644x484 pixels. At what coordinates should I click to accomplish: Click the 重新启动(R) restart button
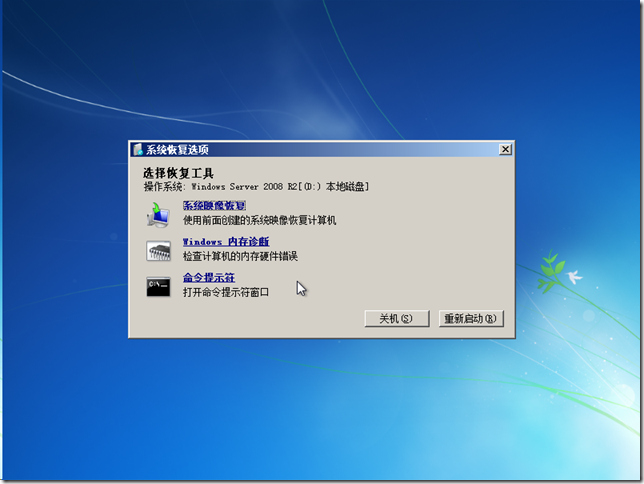(471, 319)
